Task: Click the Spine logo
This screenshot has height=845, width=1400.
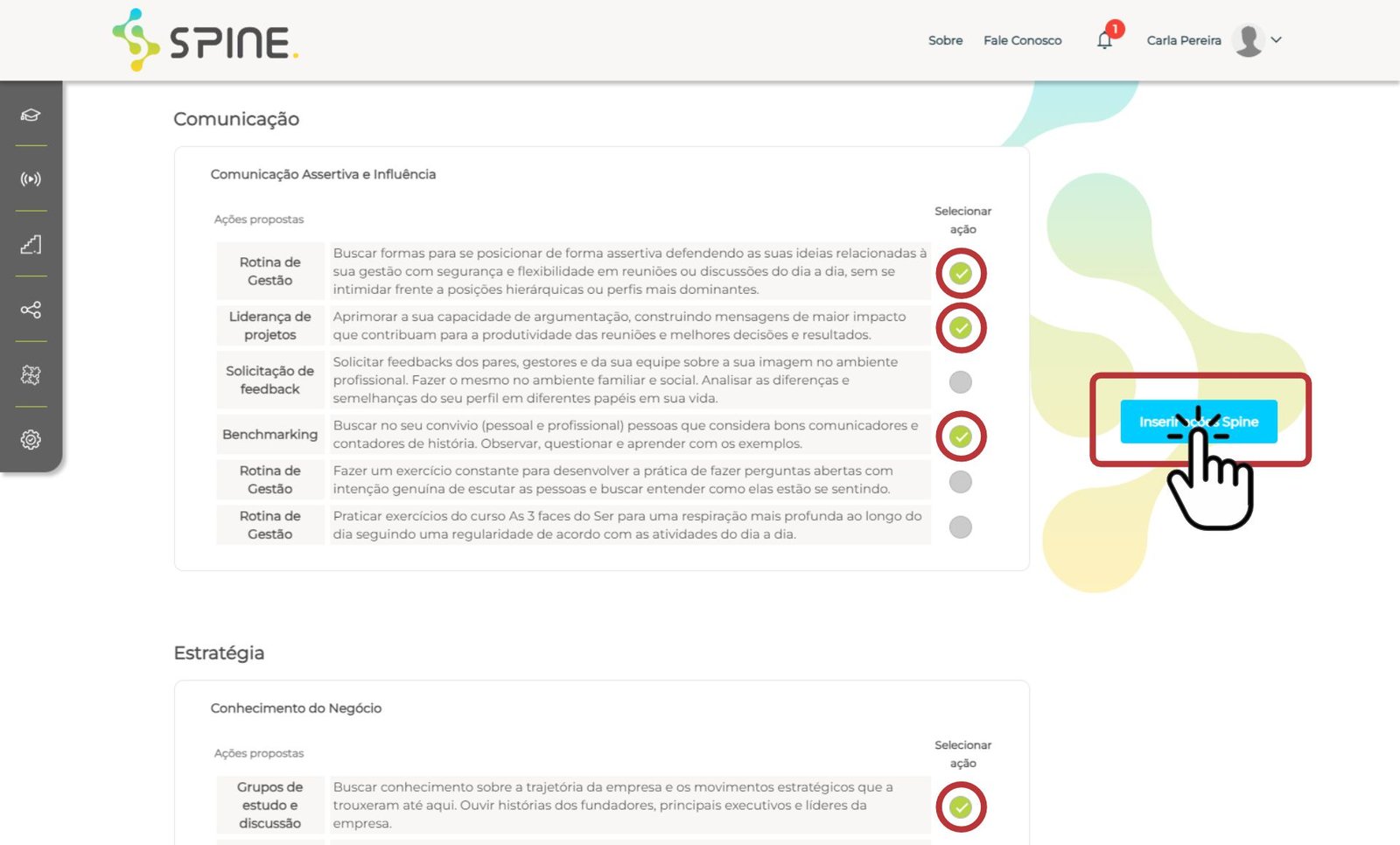Action: click(x=206, y=40)
